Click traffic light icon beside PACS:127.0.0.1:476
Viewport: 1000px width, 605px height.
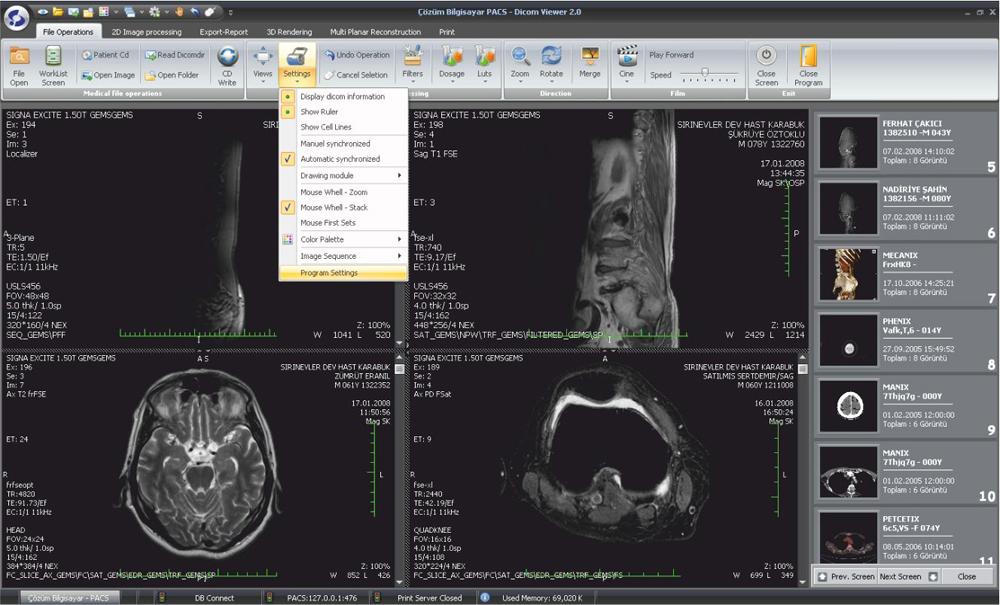pyautogui.click(x=270, y=597)
